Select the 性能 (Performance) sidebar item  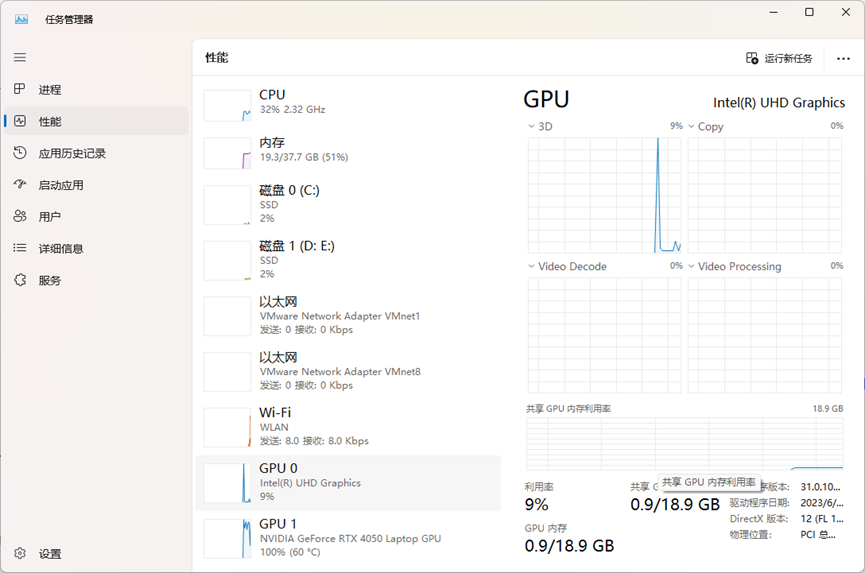[x=96, y=121]
